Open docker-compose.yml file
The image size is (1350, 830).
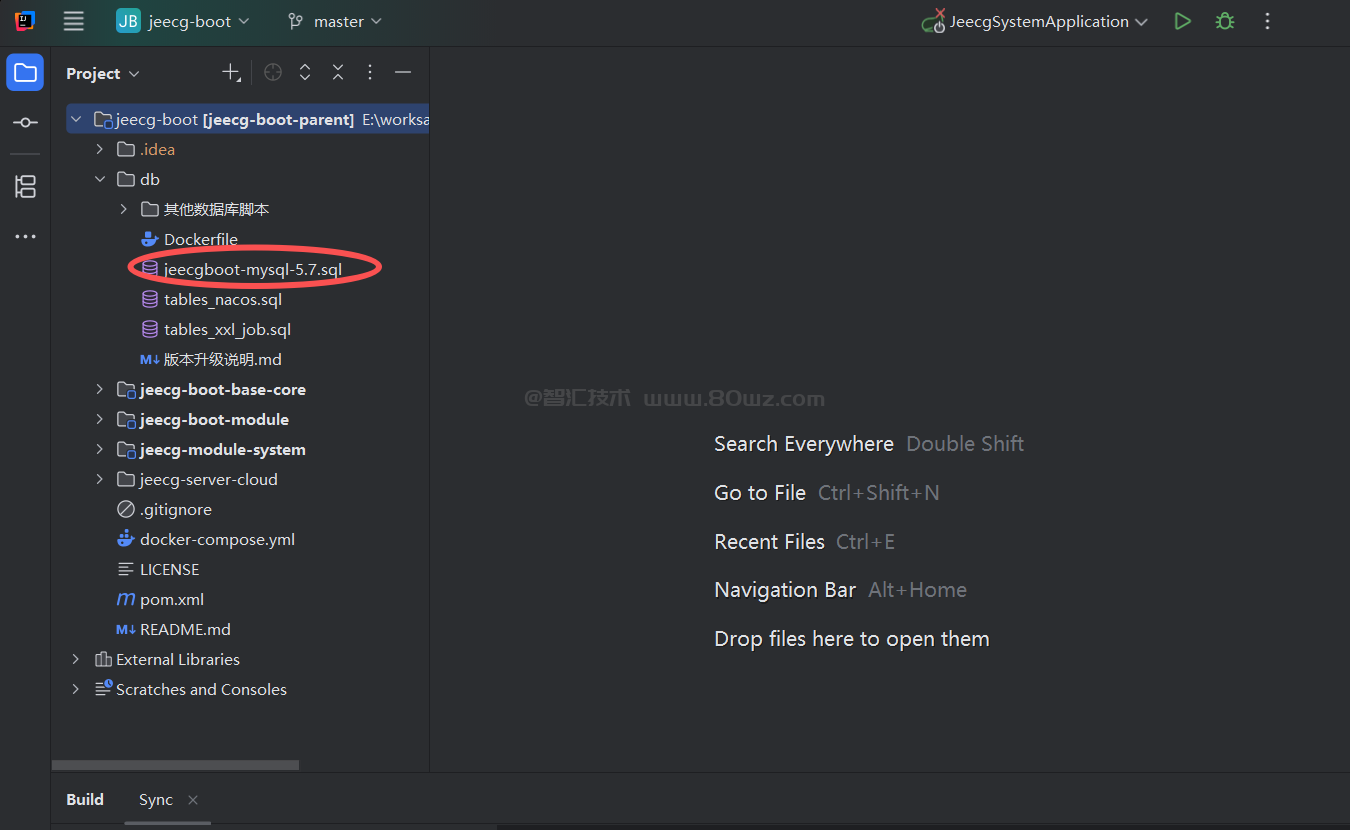click(x=217, y=539)
